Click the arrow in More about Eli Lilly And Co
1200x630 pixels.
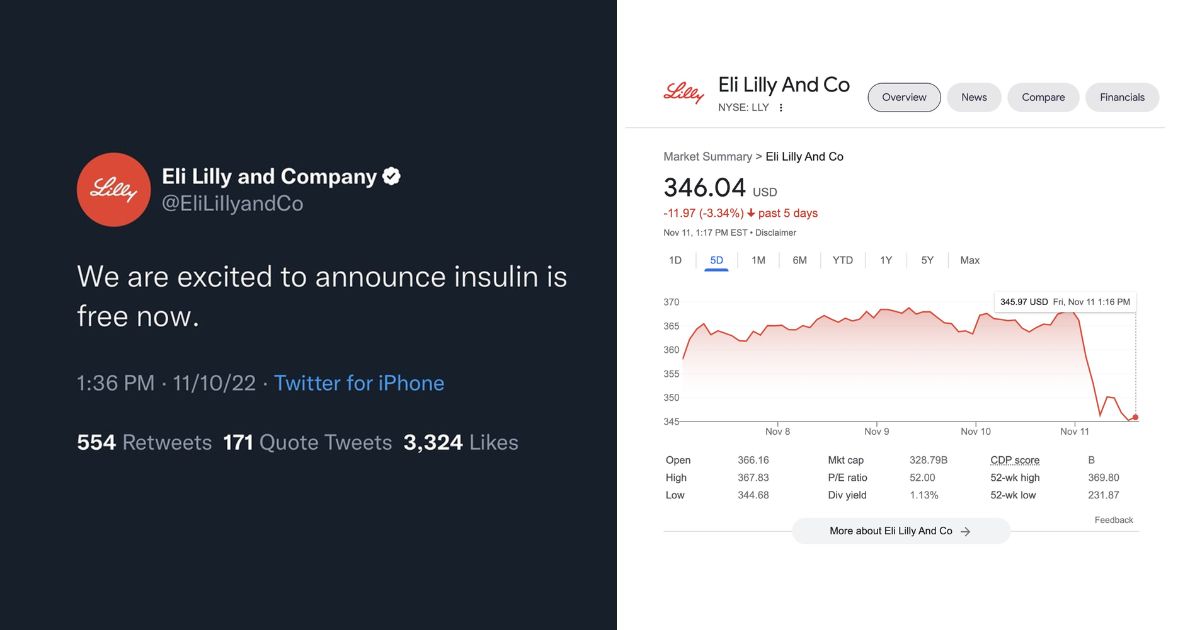coord(965,532)
